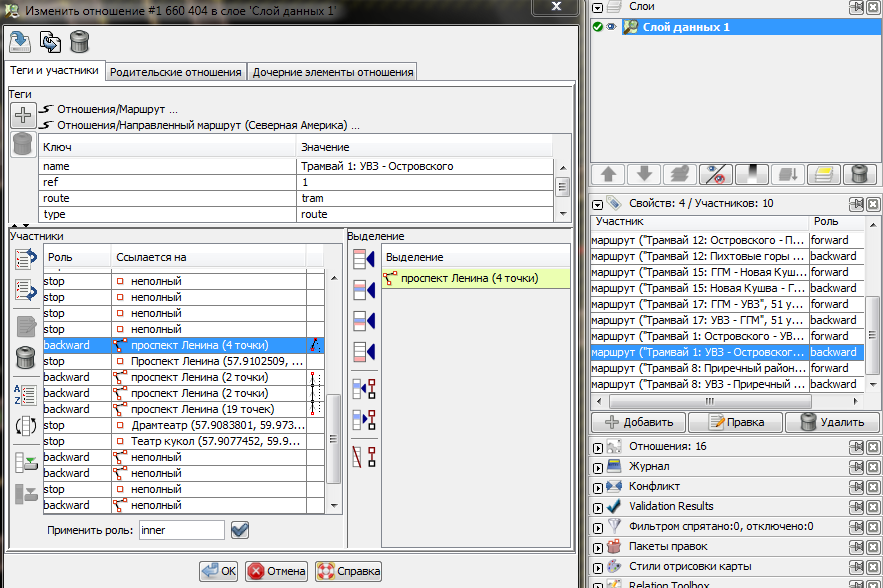This screenshot has width=883, height=588.
Task: Open Справка help button
Action: 349,571
